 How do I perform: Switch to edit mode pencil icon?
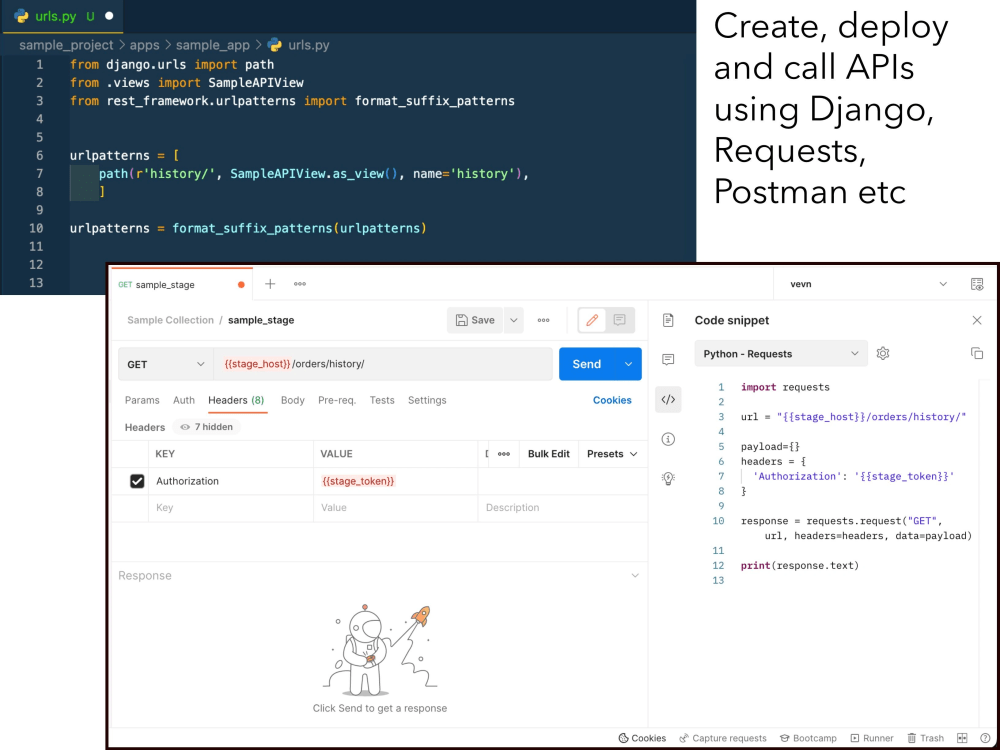tap(592, 320)
